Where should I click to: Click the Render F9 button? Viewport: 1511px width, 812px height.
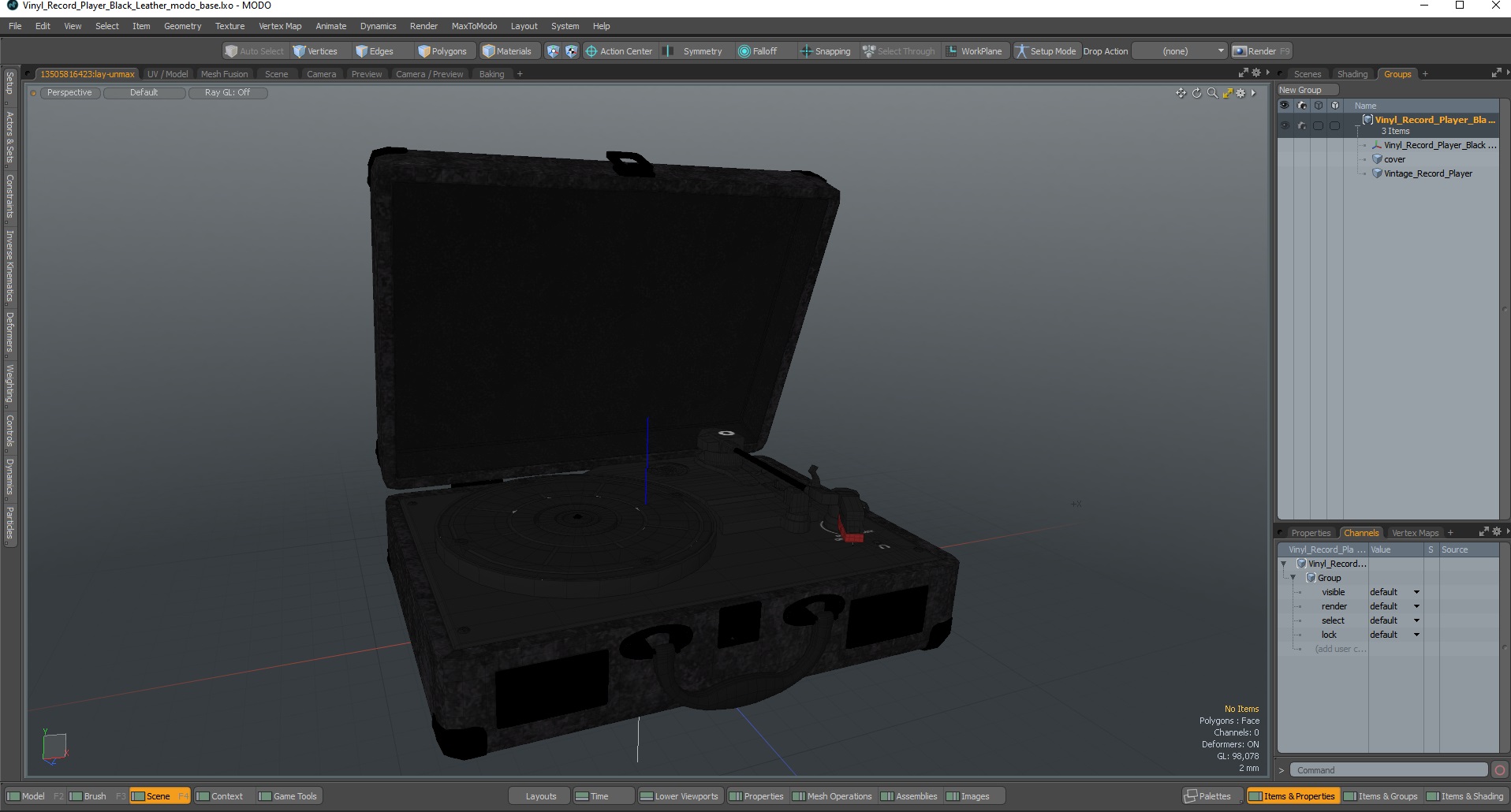(x=1262, y=51)
